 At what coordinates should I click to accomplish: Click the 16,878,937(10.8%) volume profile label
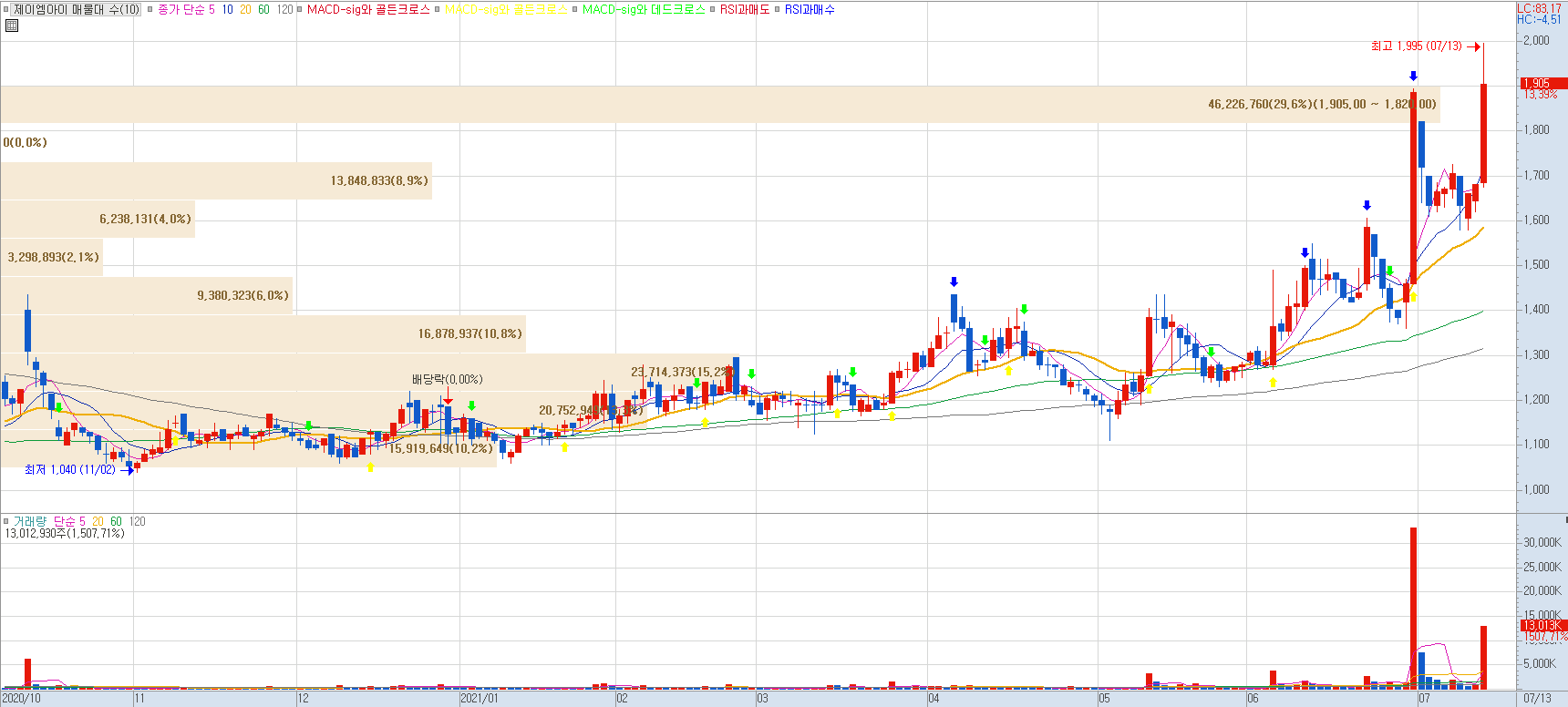point(470,333)
